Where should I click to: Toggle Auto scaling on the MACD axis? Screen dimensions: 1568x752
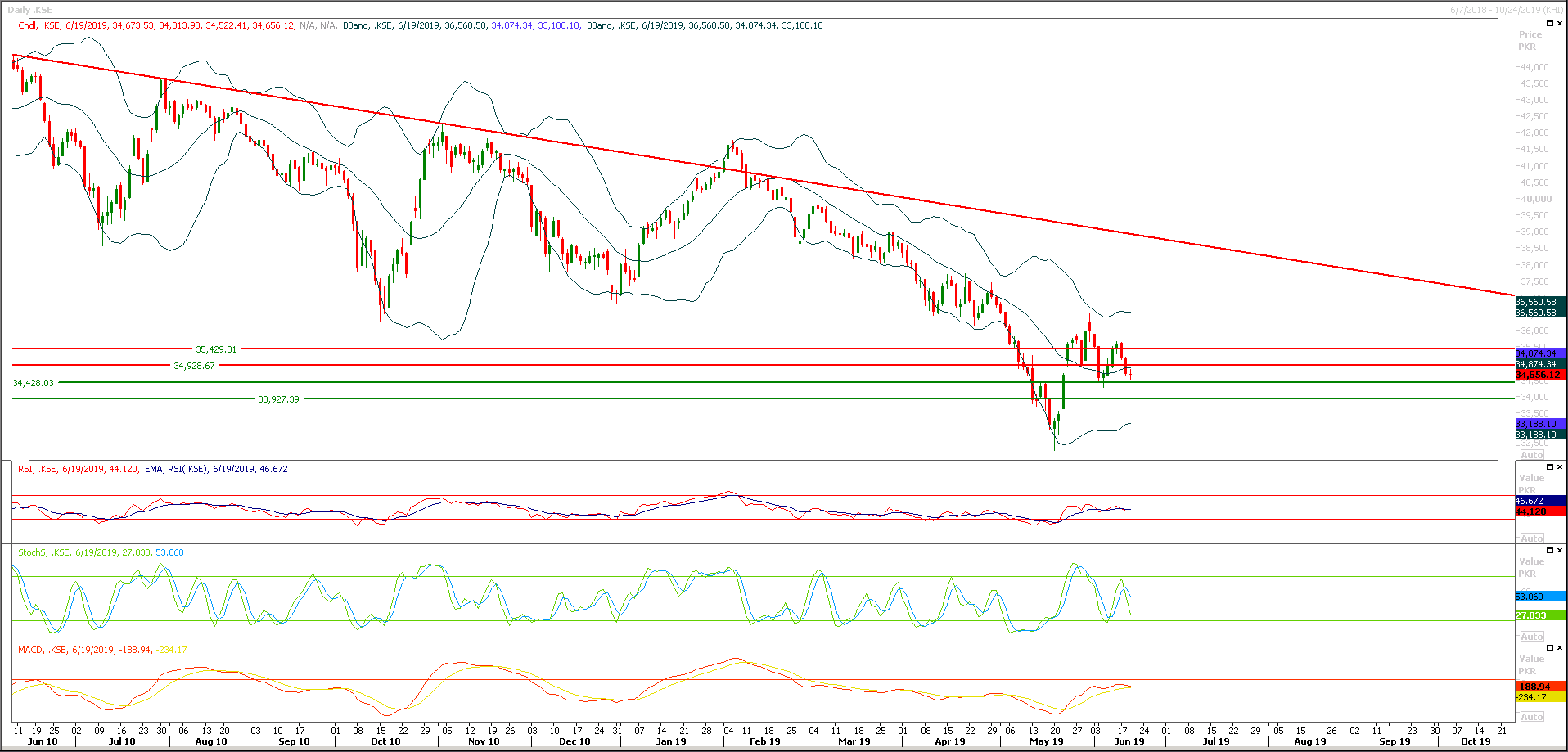coord(1531,716)
